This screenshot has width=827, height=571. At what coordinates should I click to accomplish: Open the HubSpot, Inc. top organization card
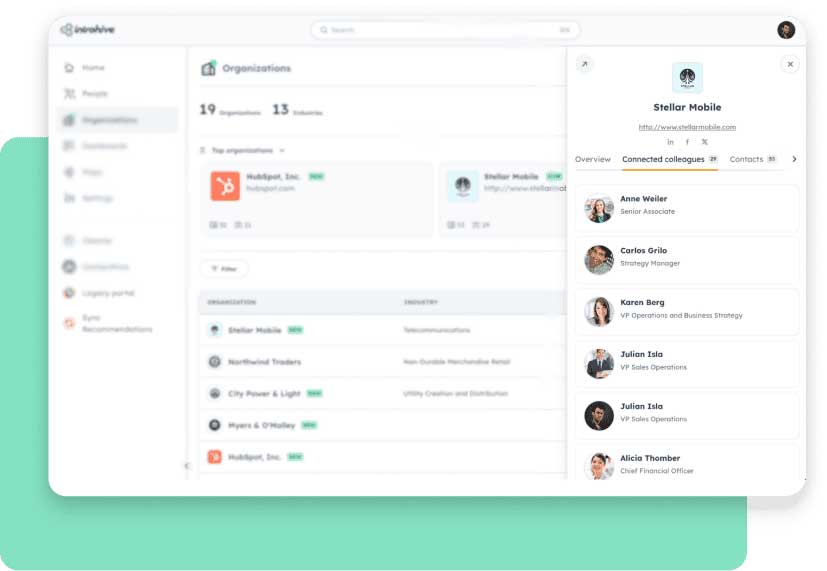point(316,199)
